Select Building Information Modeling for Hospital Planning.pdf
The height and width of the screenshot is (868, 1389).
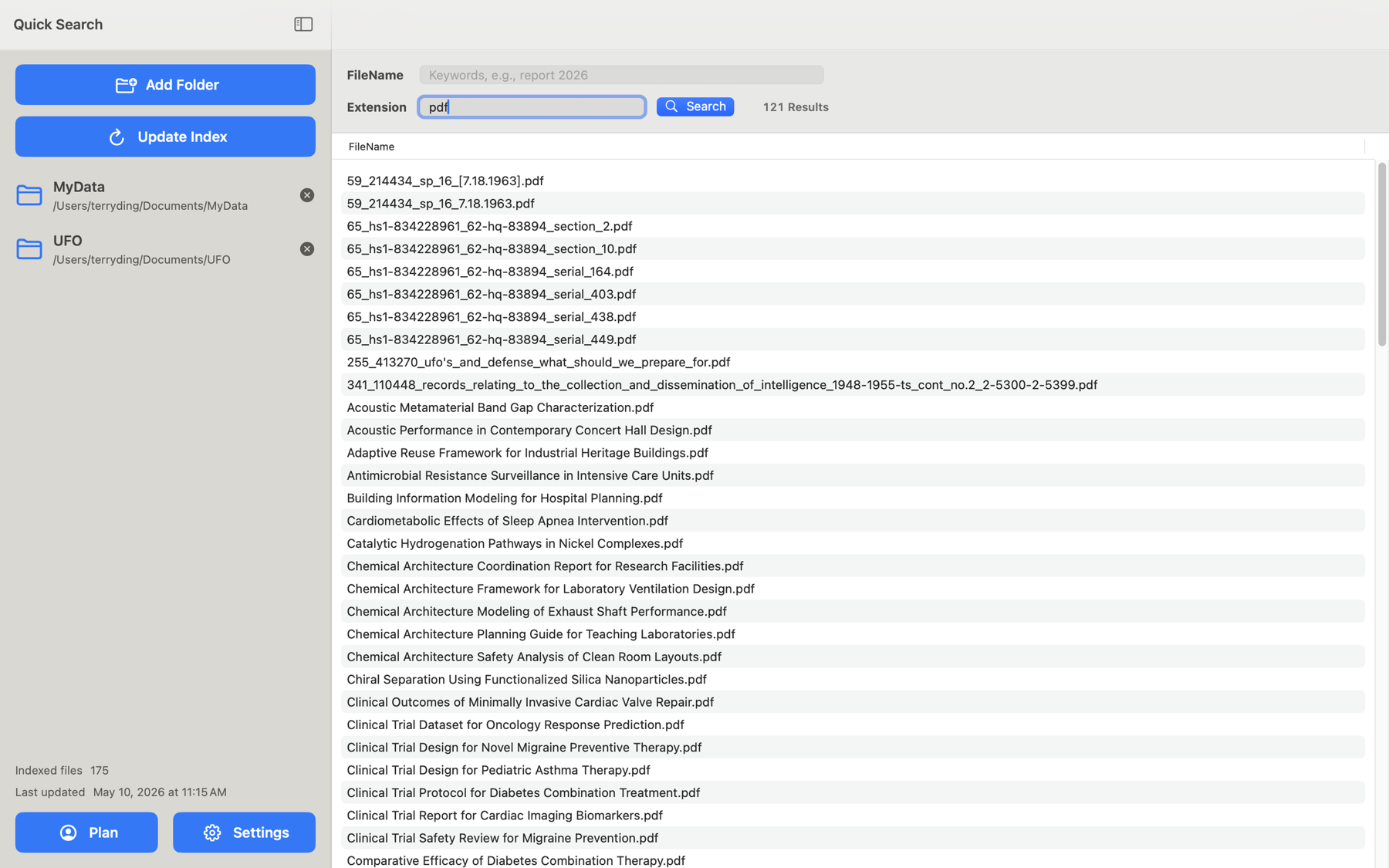(x=853, y=498)
